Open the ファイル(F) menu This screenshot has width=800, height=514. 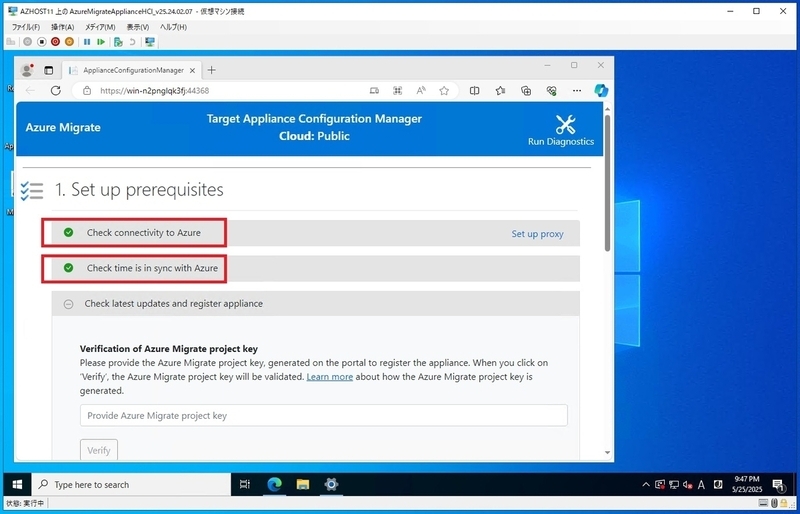(x=26, y=27)
